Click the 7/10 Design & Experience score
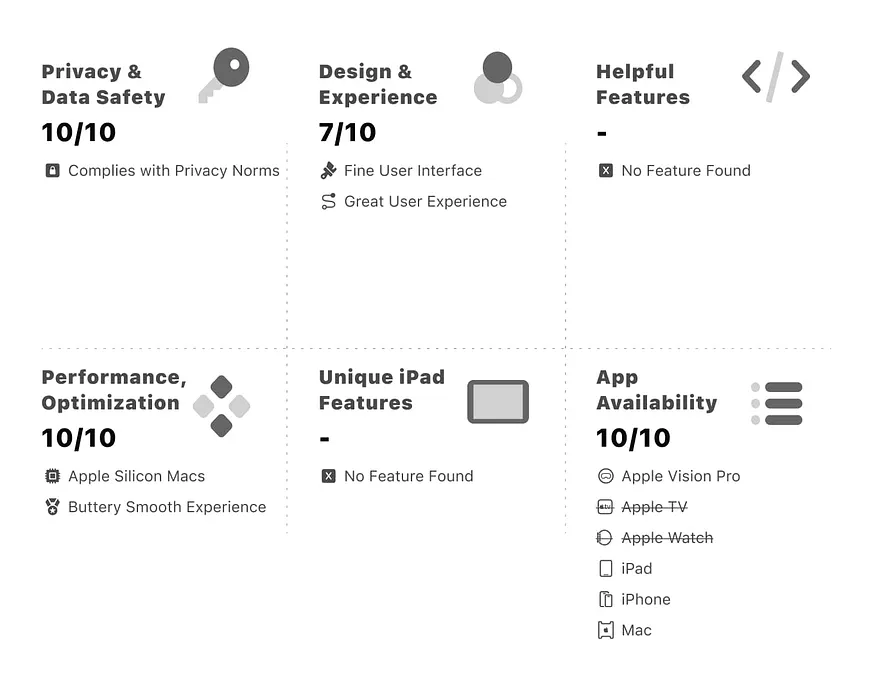Screen dimensions: 873x697 coord(347,132)
